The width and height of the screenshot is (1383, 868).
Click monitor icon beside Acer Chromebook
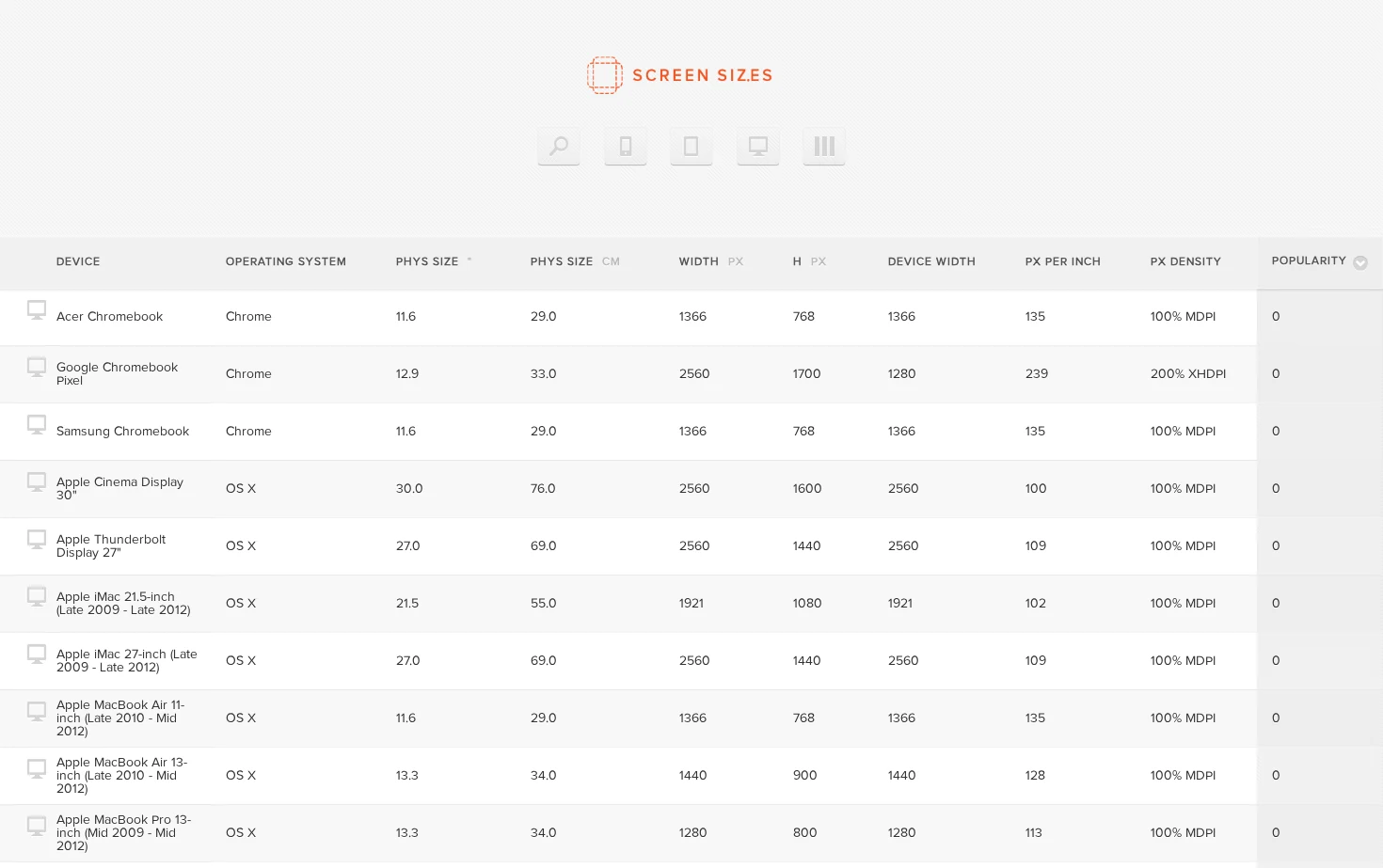click(37, 310)
